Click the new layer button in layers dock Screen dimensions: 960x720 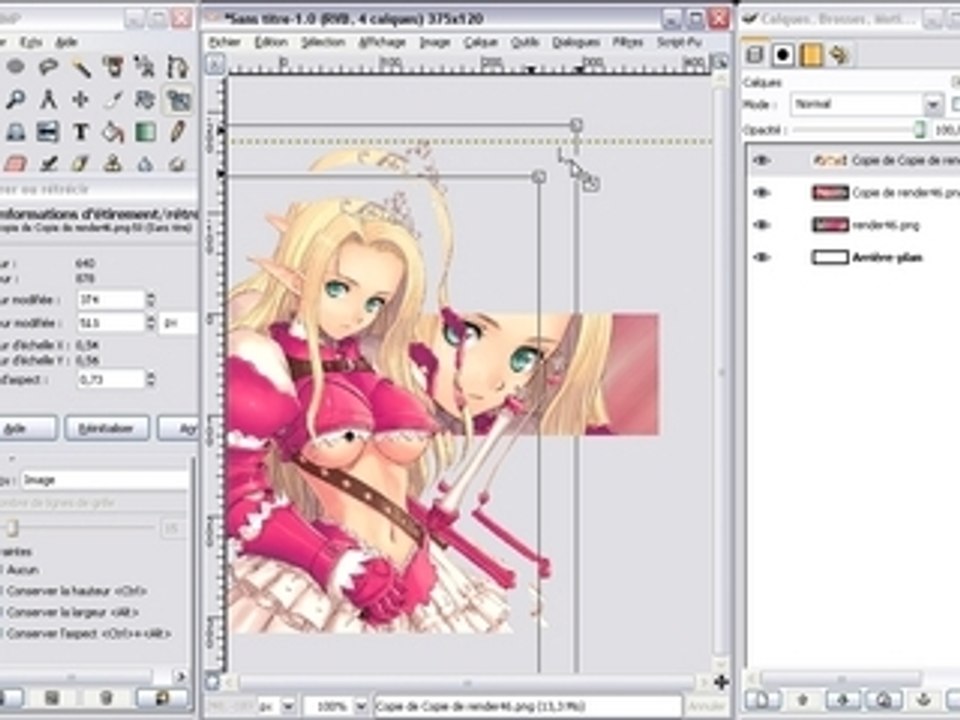(763, 699)
